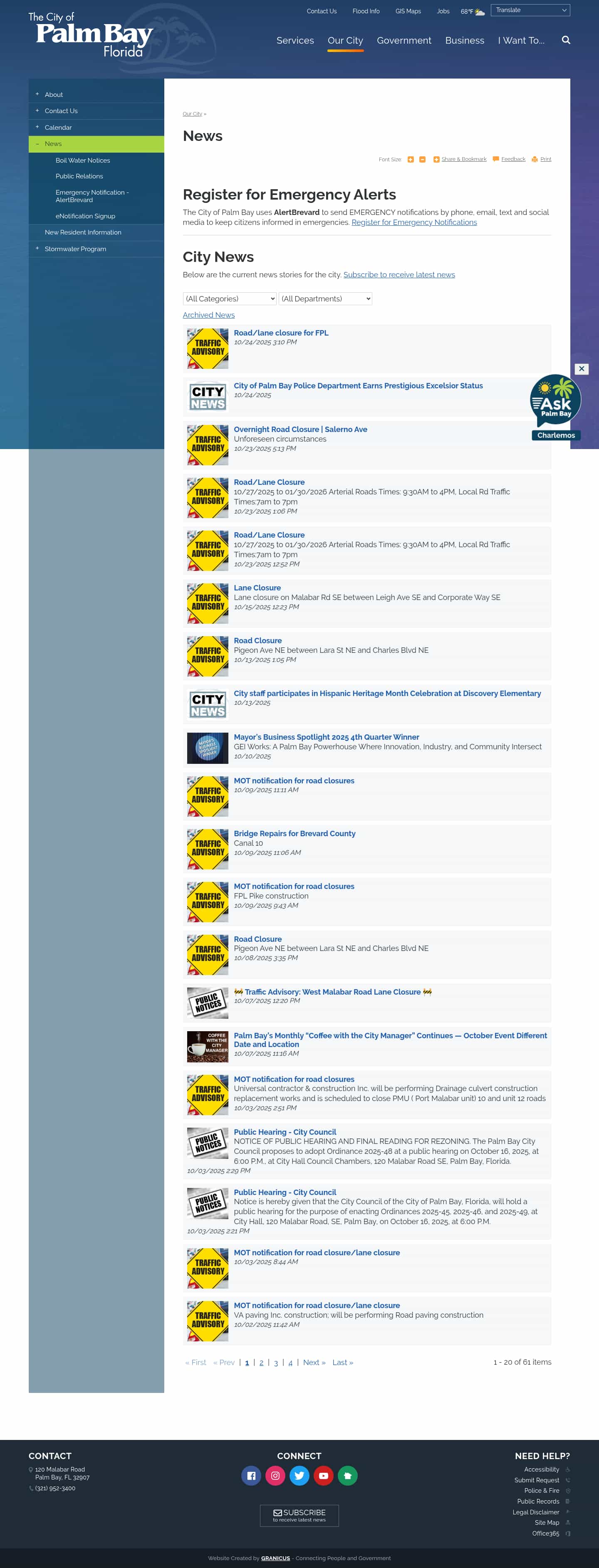Click the Mayor's Business Spotlight thumbnail
599x1568 pixels.
click(x=208, y=748)
